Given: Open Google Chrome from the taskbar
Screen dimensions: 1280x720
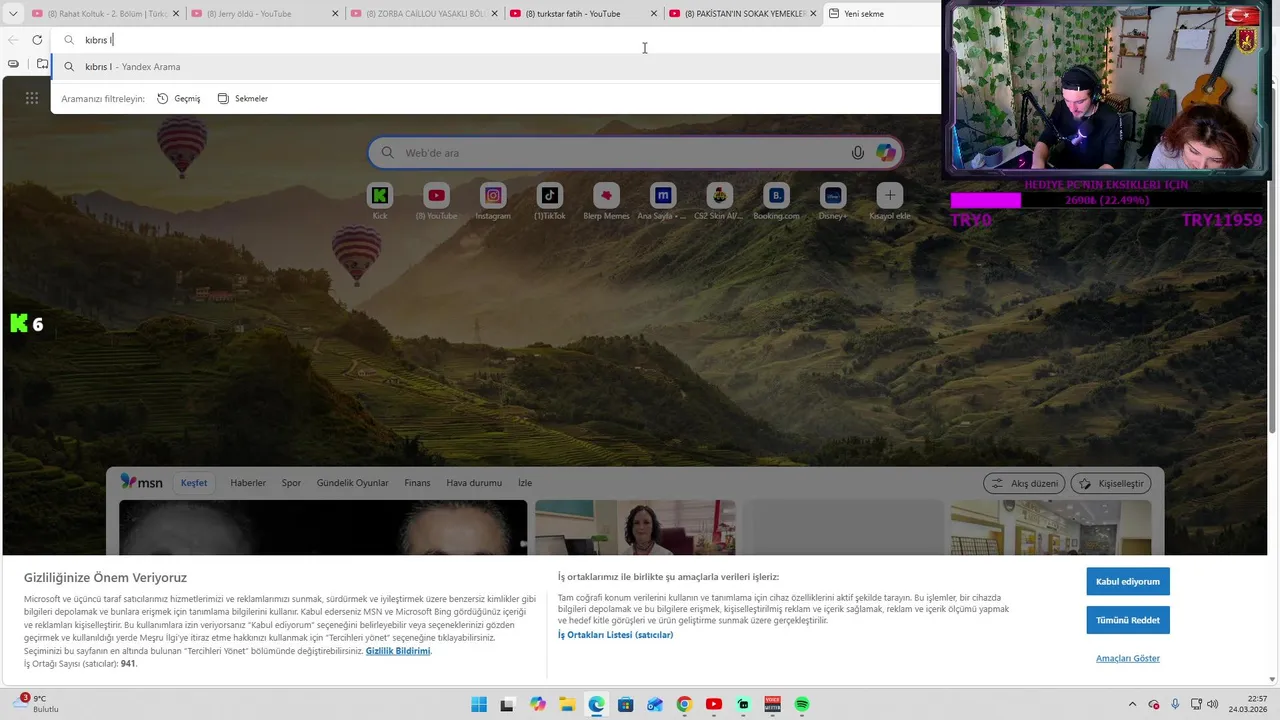Looking at the screenshot, I should (x=684, y=704).
